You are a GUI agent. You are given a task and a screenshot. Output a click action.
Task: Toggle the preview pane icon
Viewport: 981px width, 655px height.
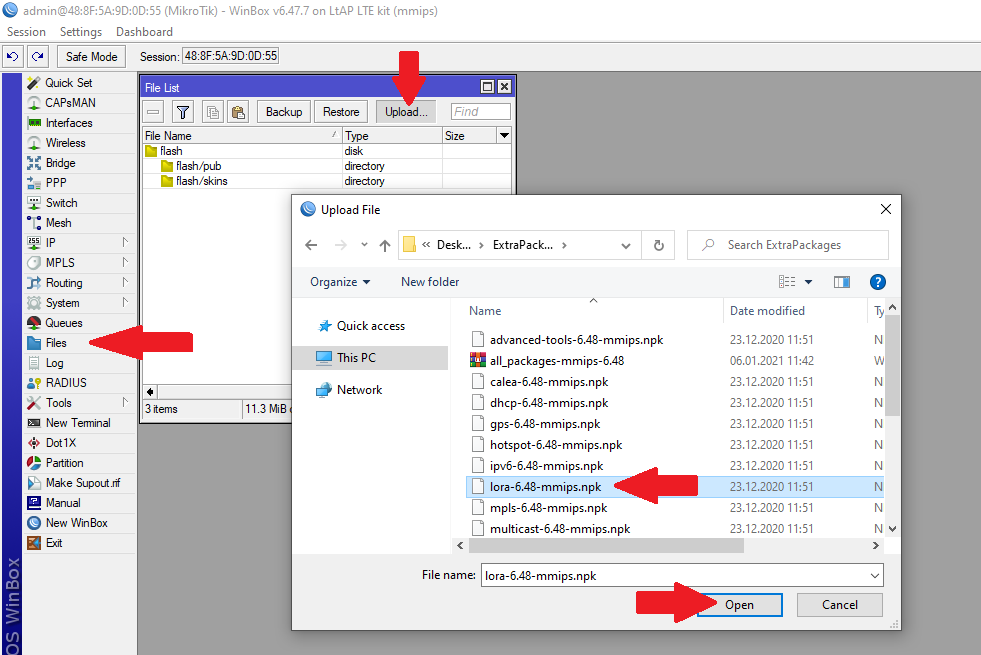[x=841, y=282]
